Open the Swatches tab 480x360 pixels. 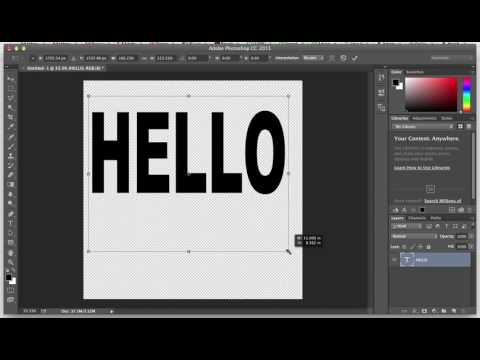click(x=415, y=72)
